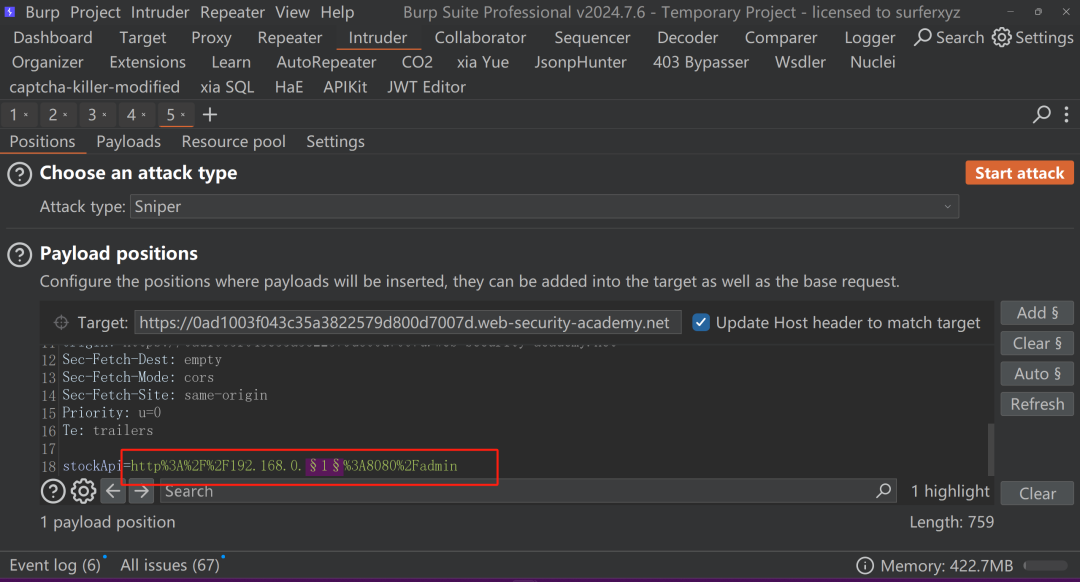Image resolution: width=1080 pixels, height=582 pixels.
Task: Open the three-dot tab options menu
Action: click(1066, 114)
